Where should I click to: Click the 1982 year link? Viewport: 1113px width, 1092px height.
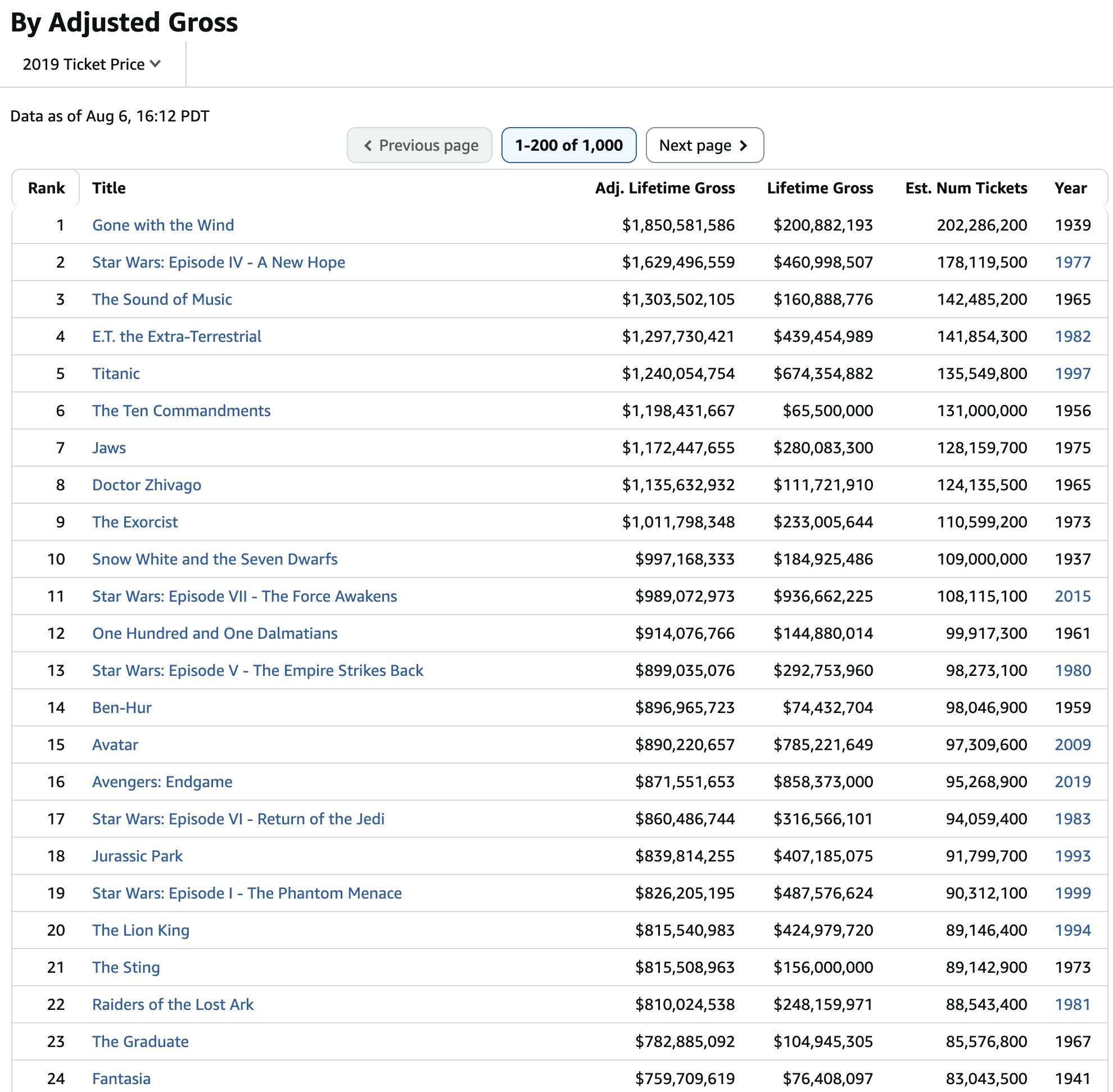(1073, 336)
